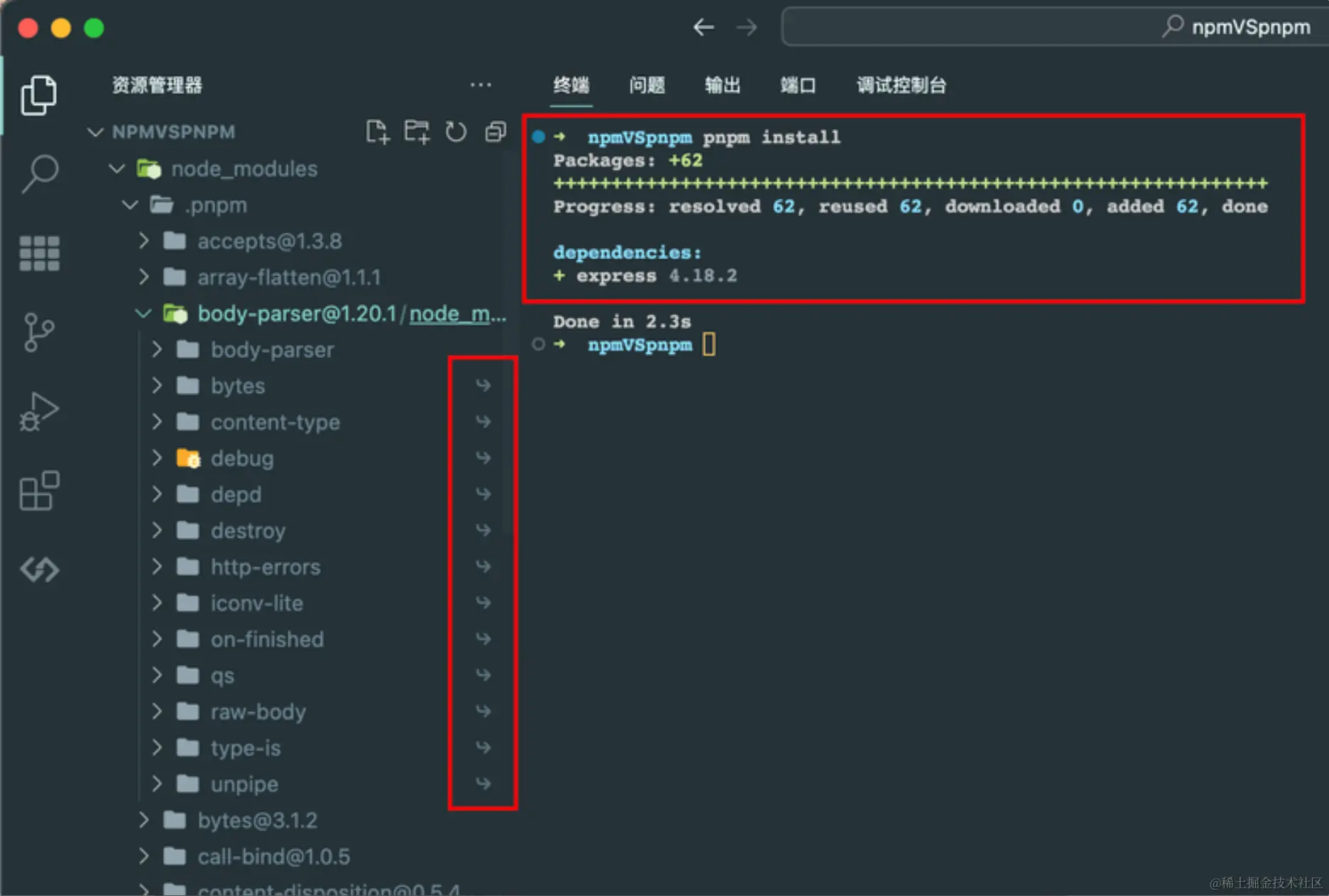Viewport: 1329px width, 896px height.
Task: Collapse the node_modules folder chevron
Action: pyautogui.click(x=117, y=168)
